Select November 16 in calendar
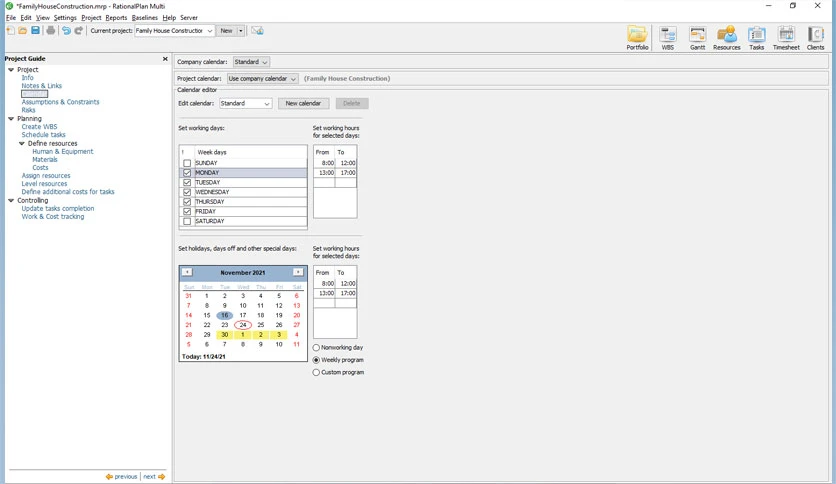The image size is (836, 484). point(224,315)
